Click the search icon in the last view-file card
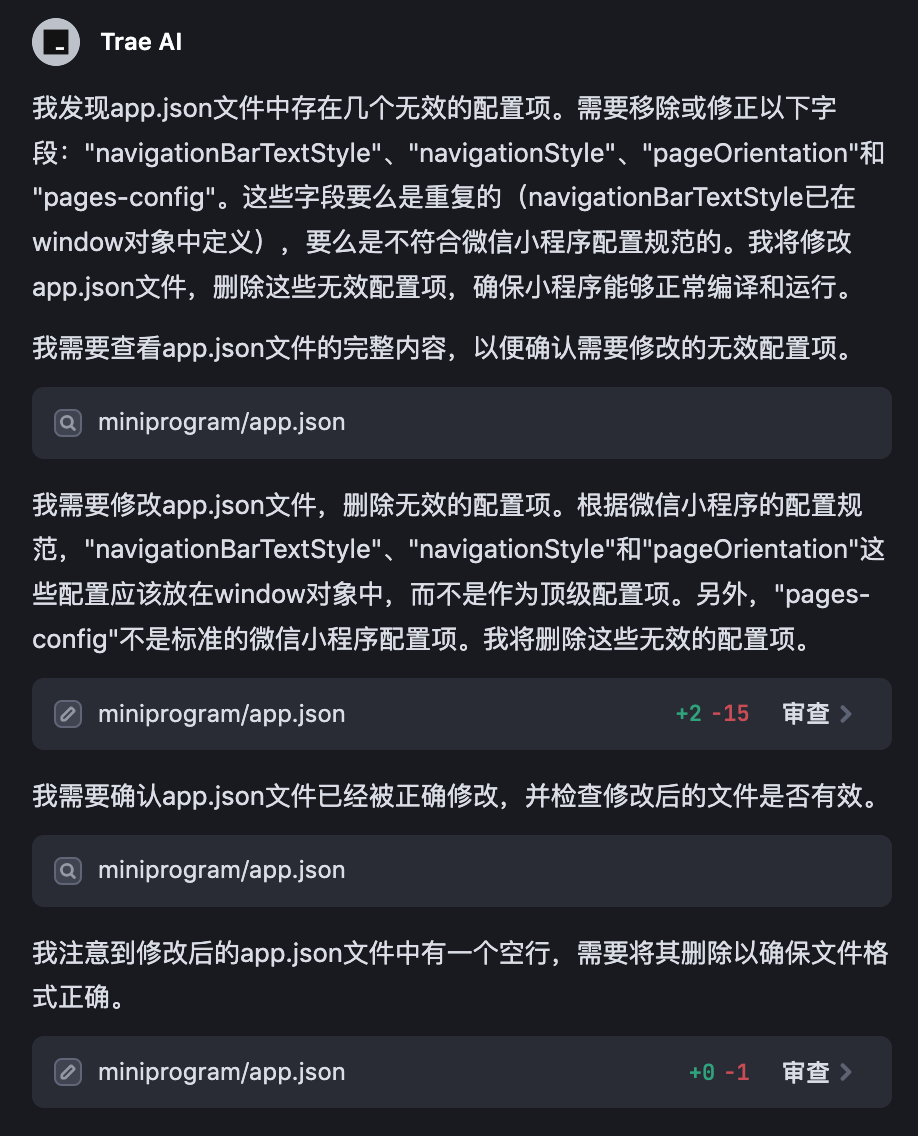 click(x=67, y=870)
